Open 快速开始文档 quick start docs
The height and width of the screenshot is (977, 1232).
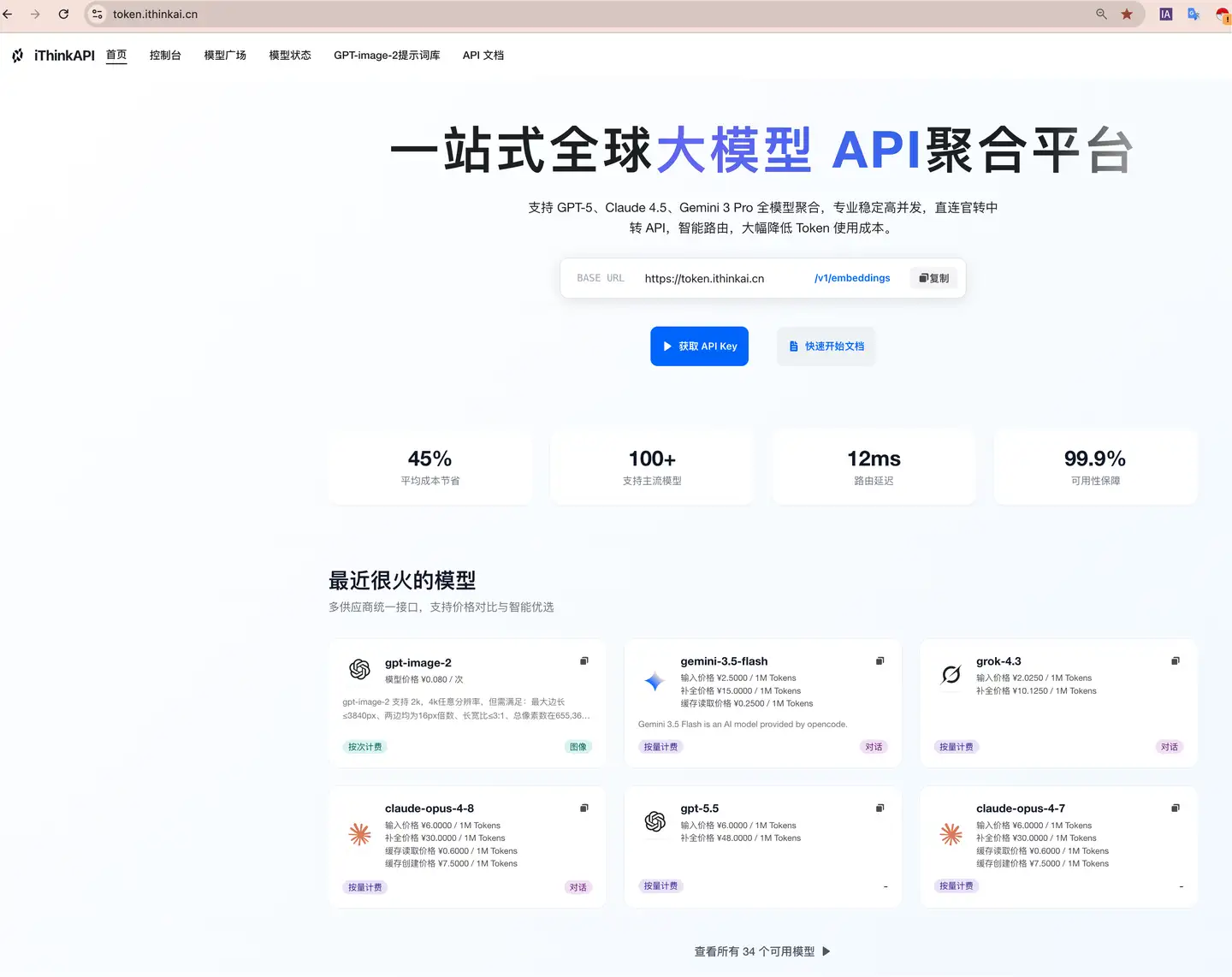click(826, 346)
